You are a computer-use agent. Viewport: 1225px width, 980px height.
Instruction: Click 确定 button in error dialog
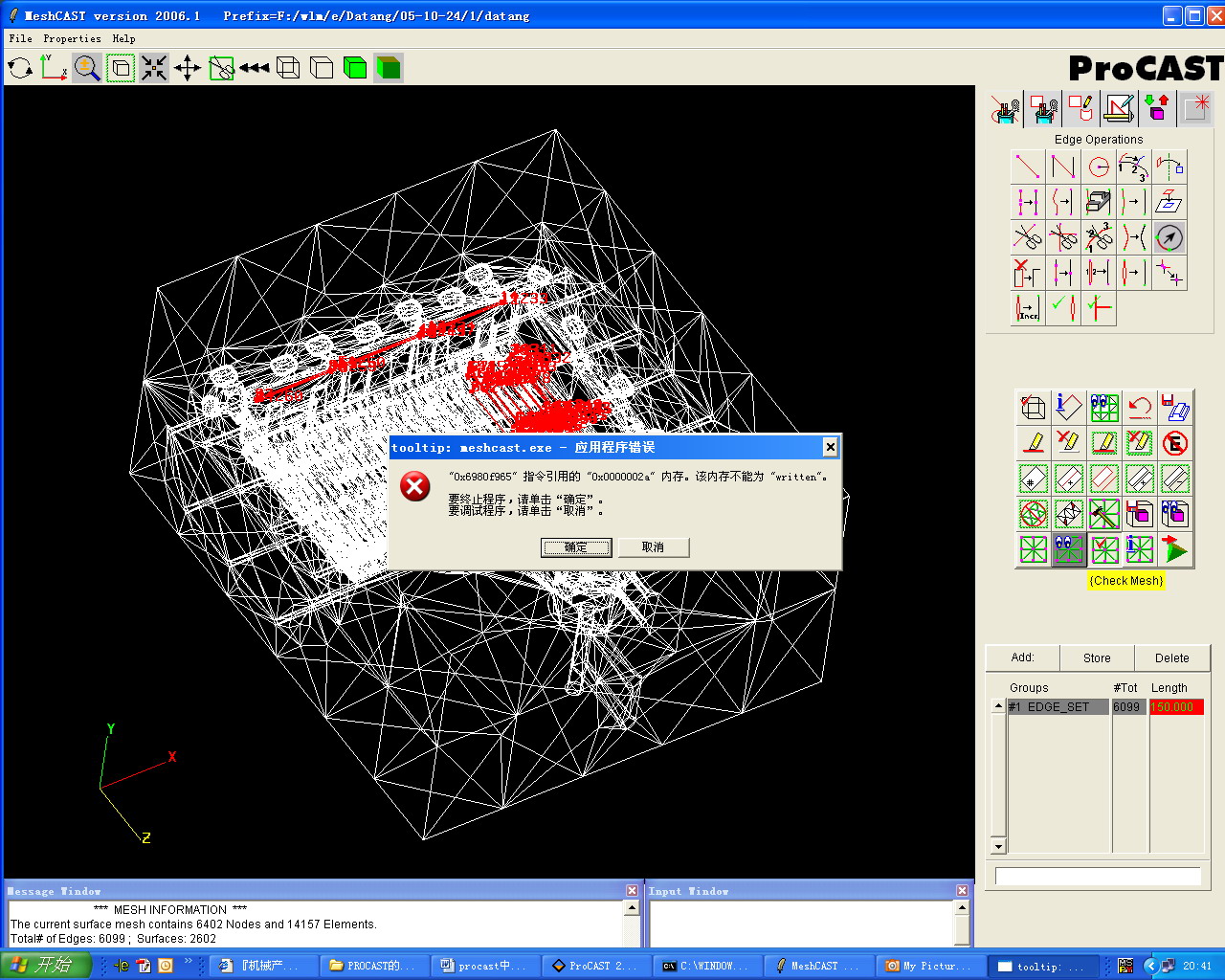point(576,547)
